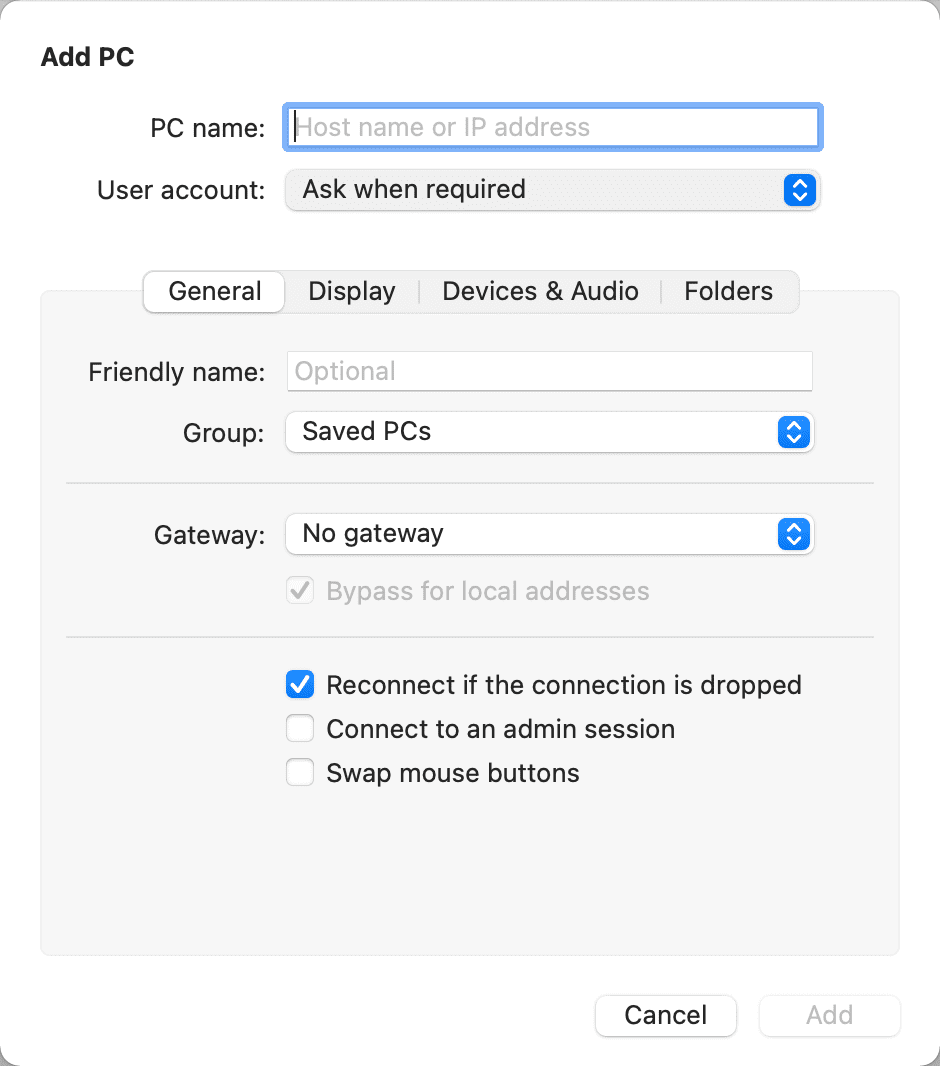Switch to the Display tab
Viewport: 940px width, 1066px height.
(x=352, y=291)
